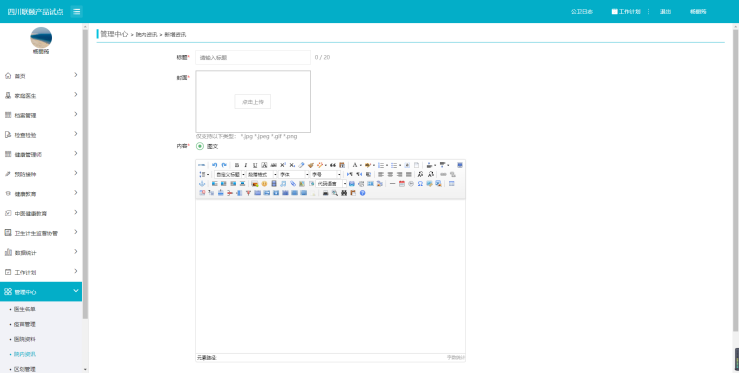Apply superscript formatting
This screenshot has height=374, width=740.
(x=283, y=165)
